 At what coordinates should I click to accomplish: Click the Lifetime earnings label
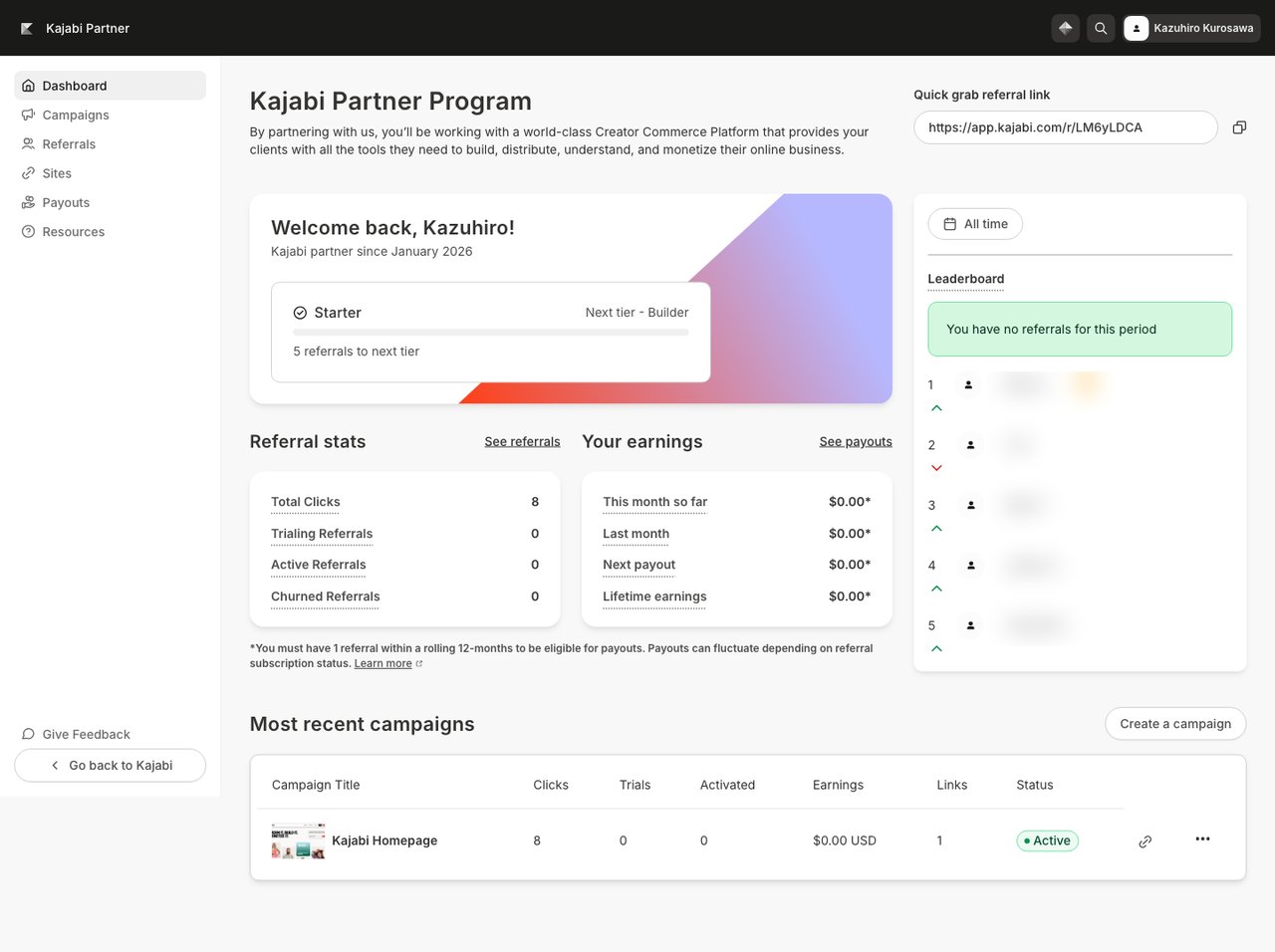pos(654,596)
